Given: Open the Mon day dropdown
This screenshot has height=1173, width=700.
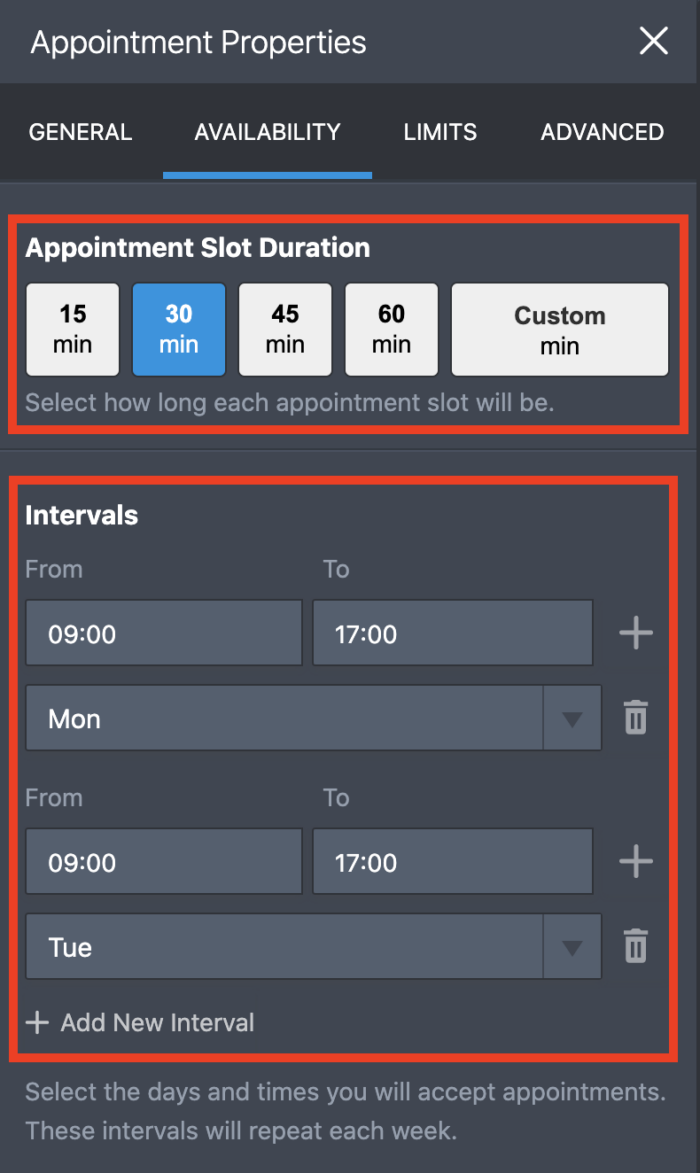Looking at the screenshot, I should [313, 718].
